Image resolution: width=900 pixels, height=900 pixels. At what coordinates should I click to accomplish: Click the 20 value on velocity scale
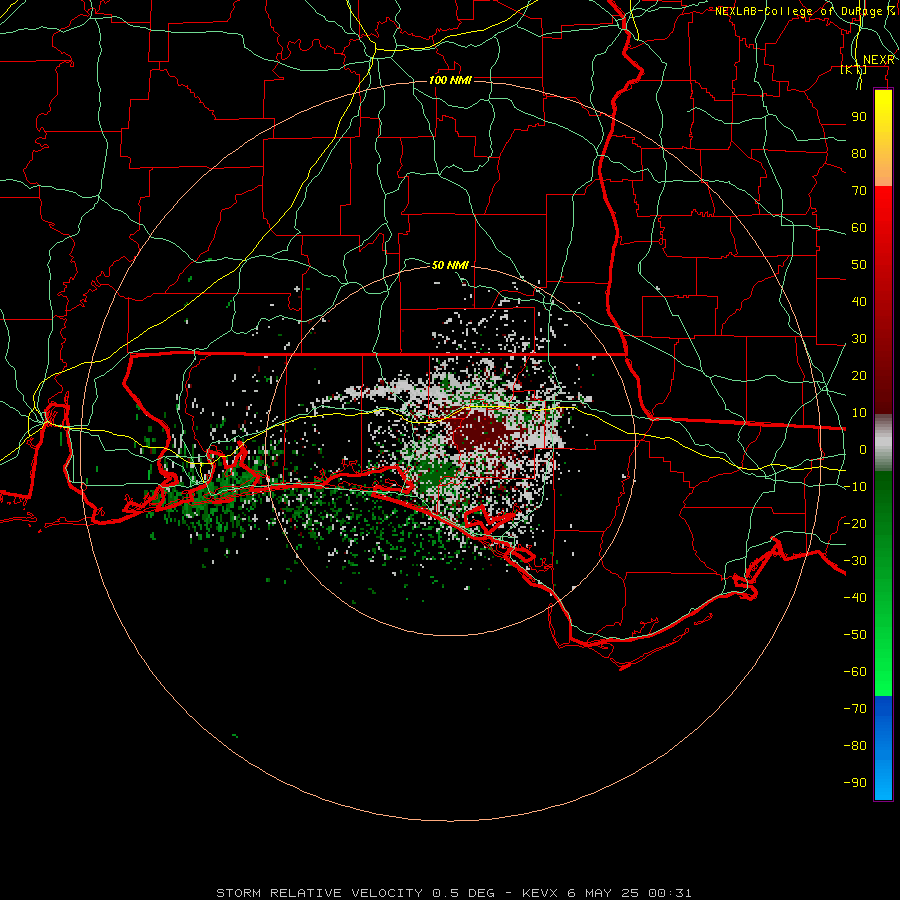859,376
